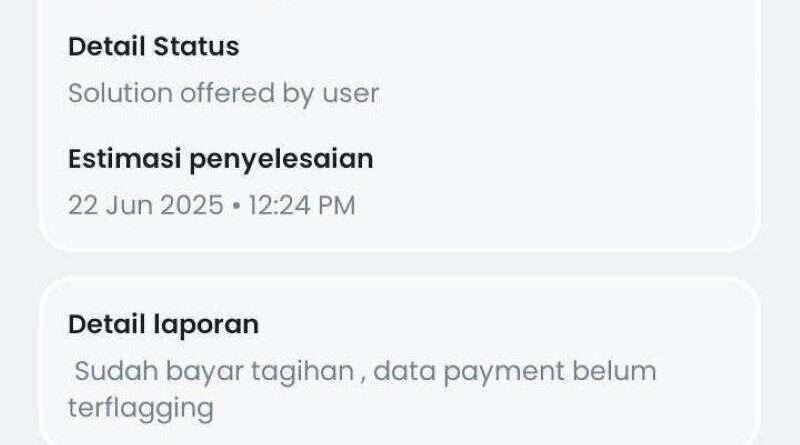Click the 12:24 PM time value
Image resolution: width=800 pixels, height=445 pixels.
(302, 205)
